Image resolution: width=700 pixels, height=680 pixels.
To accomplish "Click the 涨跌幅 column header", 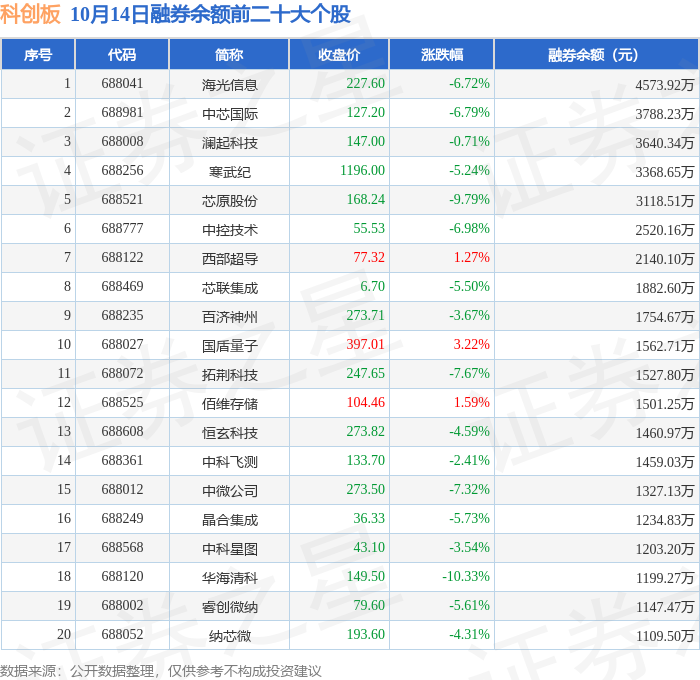I will point(442,54).
